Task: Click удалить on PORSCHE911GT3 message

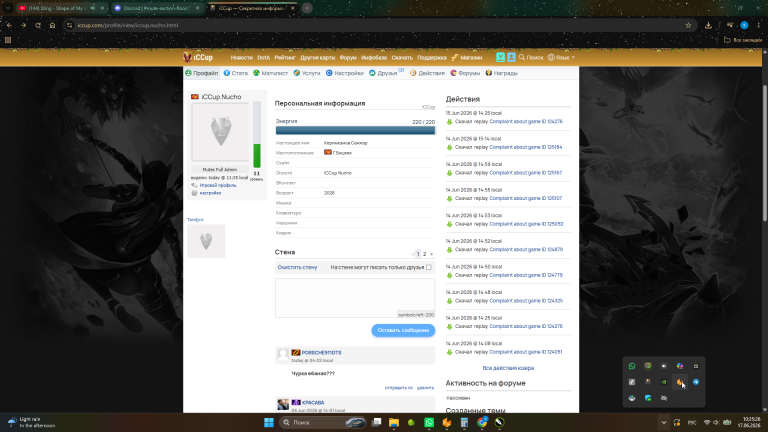Action: pos(425,388)
